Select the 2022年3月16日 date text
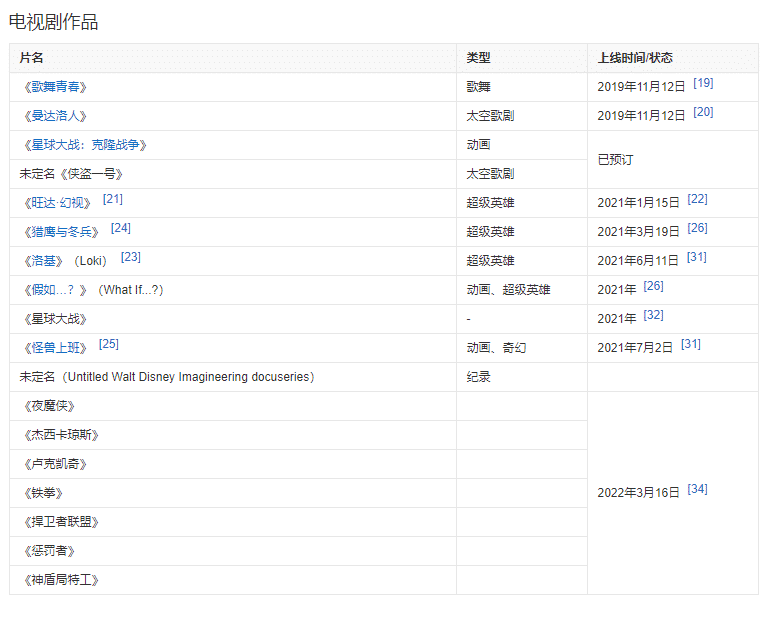Screen dimensions: 768x617 click(x=638, y=493)
